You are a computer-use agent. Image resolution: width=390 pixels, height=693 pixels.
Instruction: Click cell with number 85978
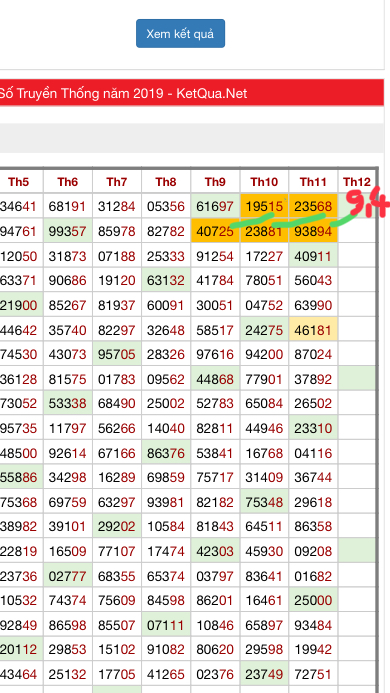point(117,230)
